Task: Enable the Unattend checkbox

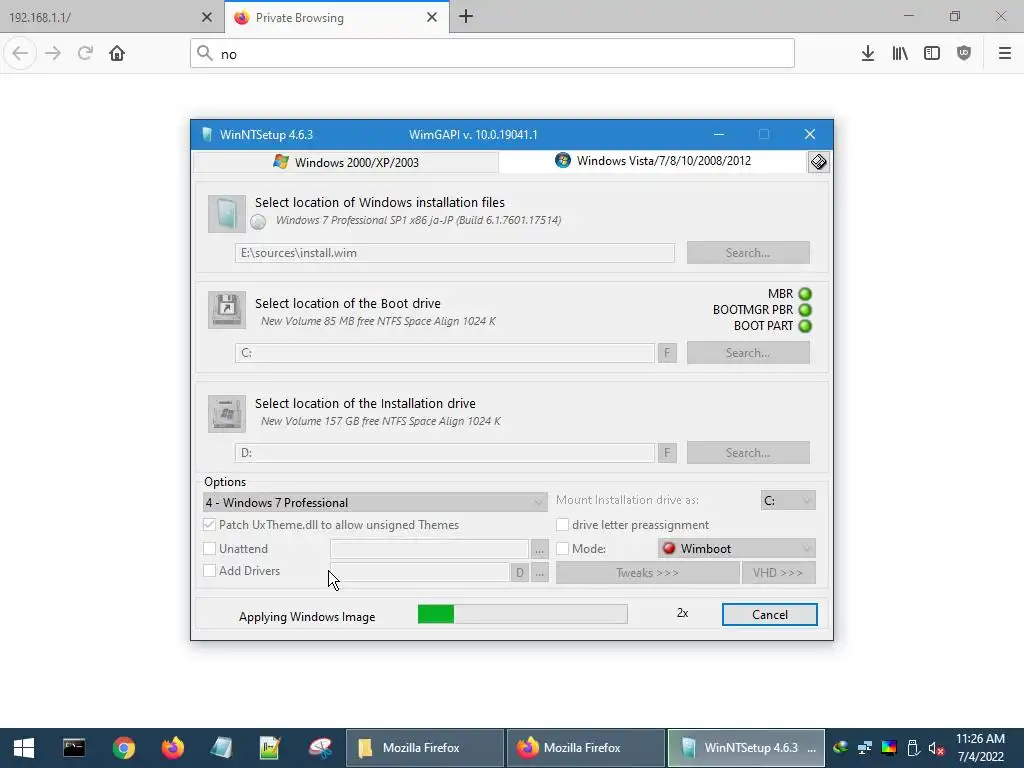Action: pos(209,549)
